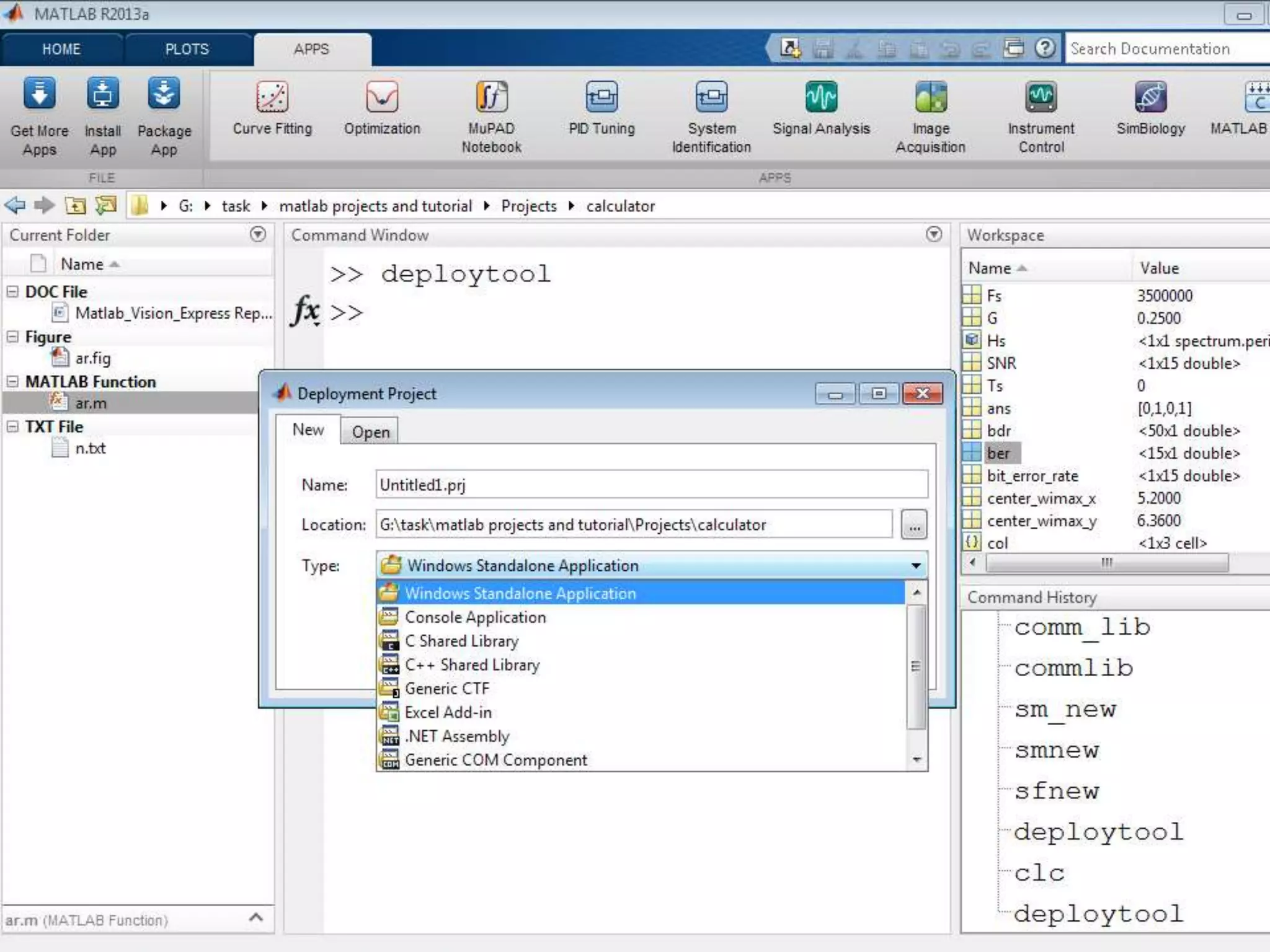
Task: Select ar.fig in Current Folder
Action: coord(93,358)
